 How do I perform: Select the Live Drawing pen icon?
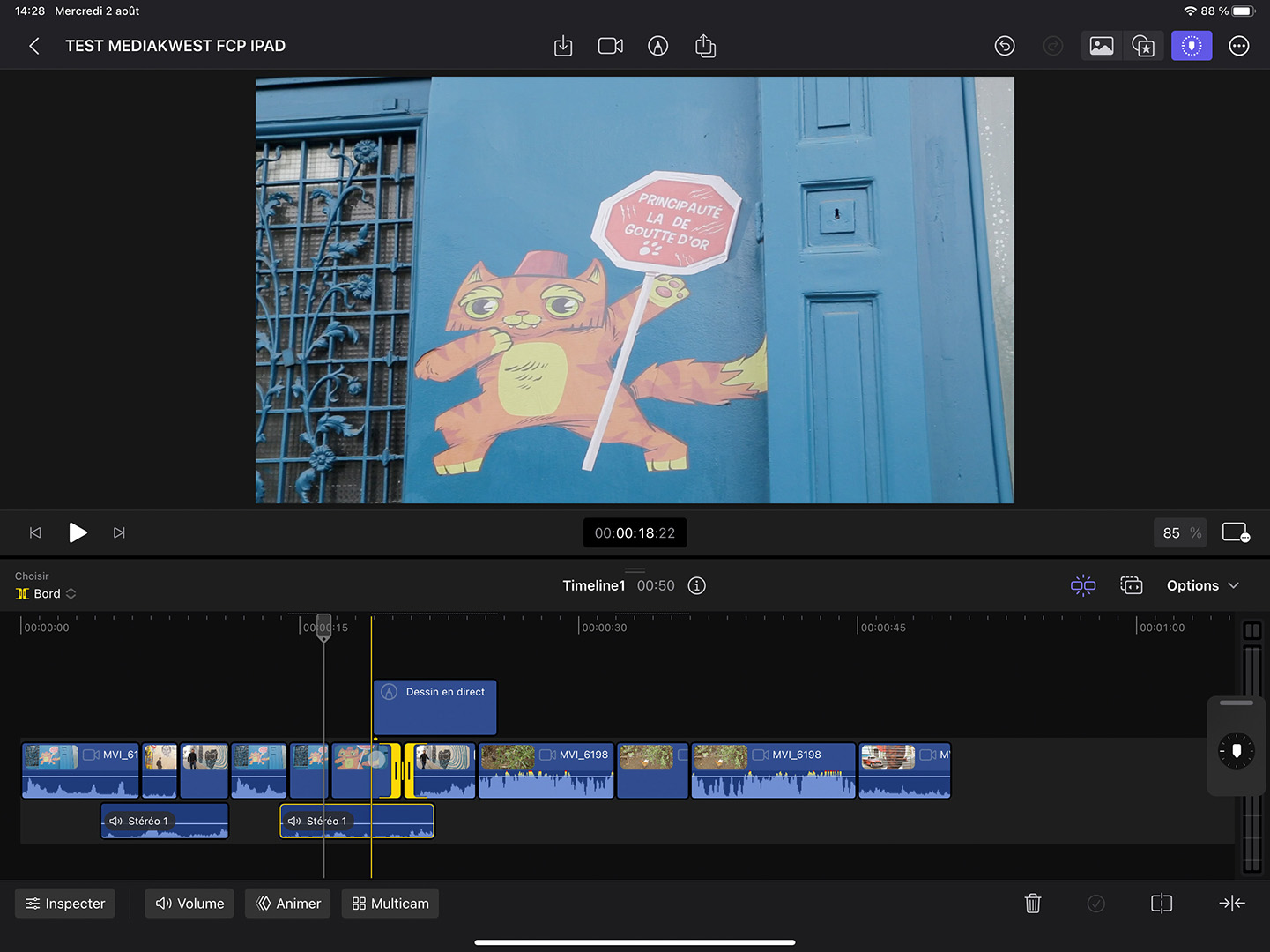pyautogui.click(x=657, y=46)
